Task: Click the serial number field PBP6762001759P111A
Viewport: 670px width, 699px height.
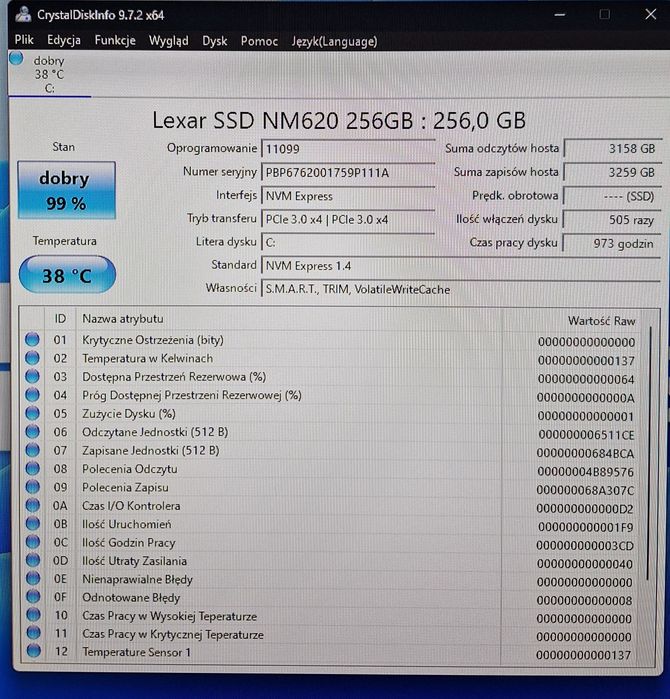Action: click(348, 173)
